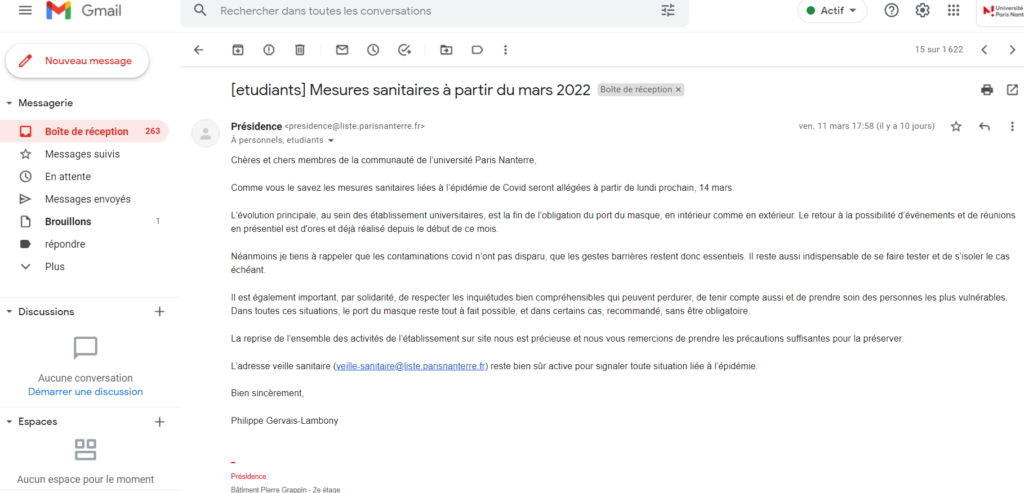Viewport: 1024px width, 493px height.
Task: Start a new discussion plus icon
Action: [159, 312]
